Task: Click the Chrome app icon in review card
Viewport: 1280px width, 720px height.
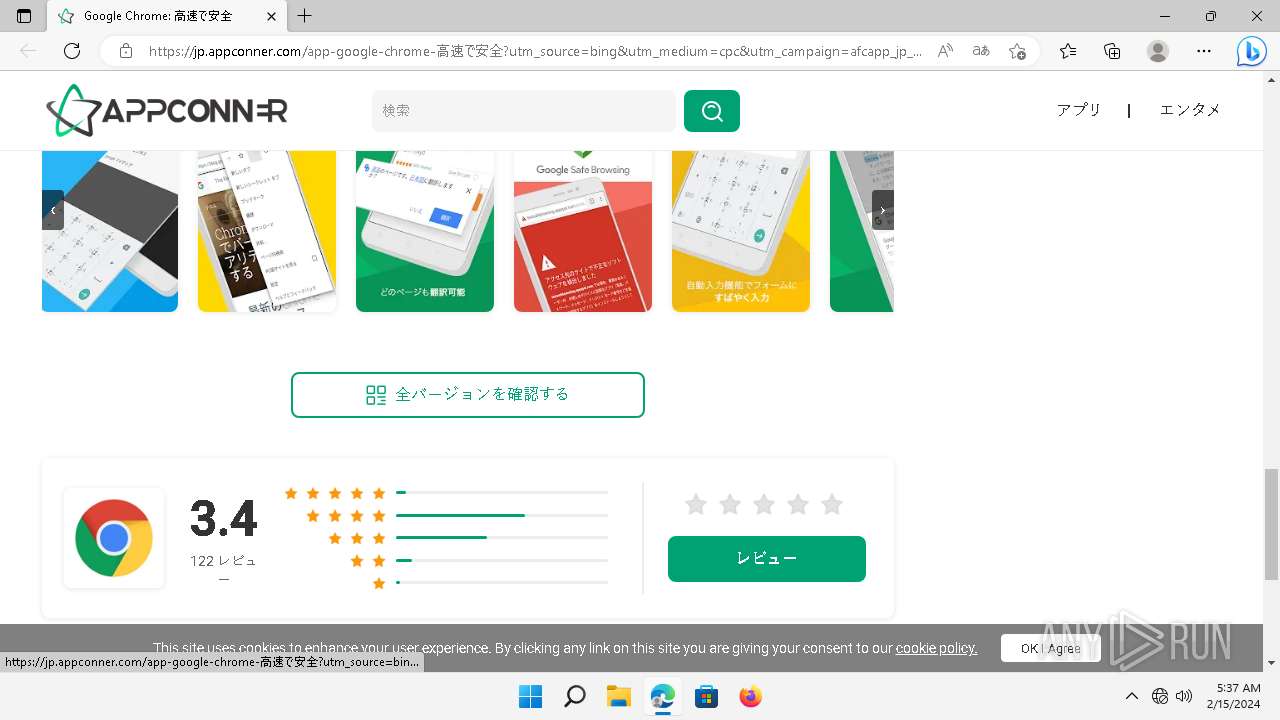Action: [114, 538]
